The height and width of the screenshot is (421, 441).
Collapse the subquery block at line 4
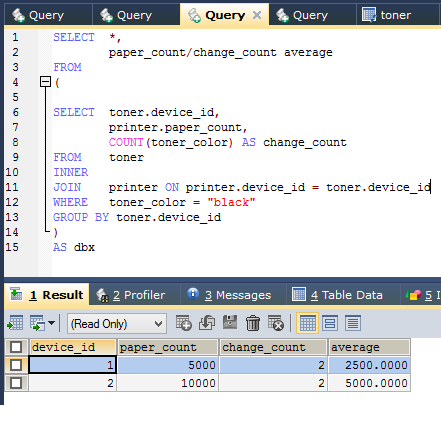45,82
